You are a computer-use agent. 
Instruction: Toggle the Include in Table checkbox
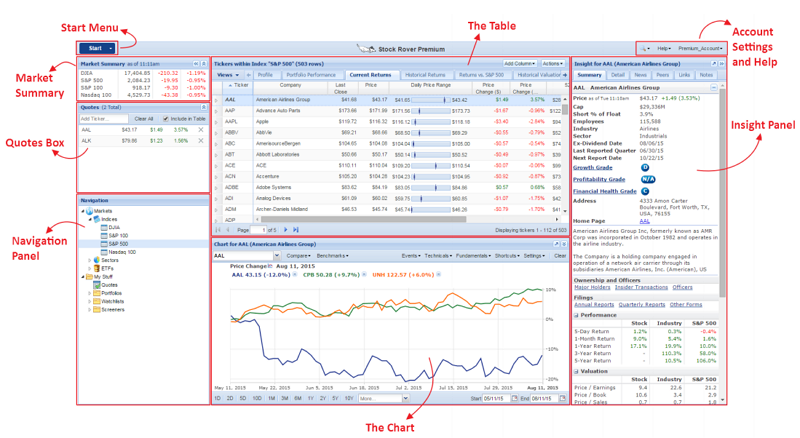click(166, 118)
